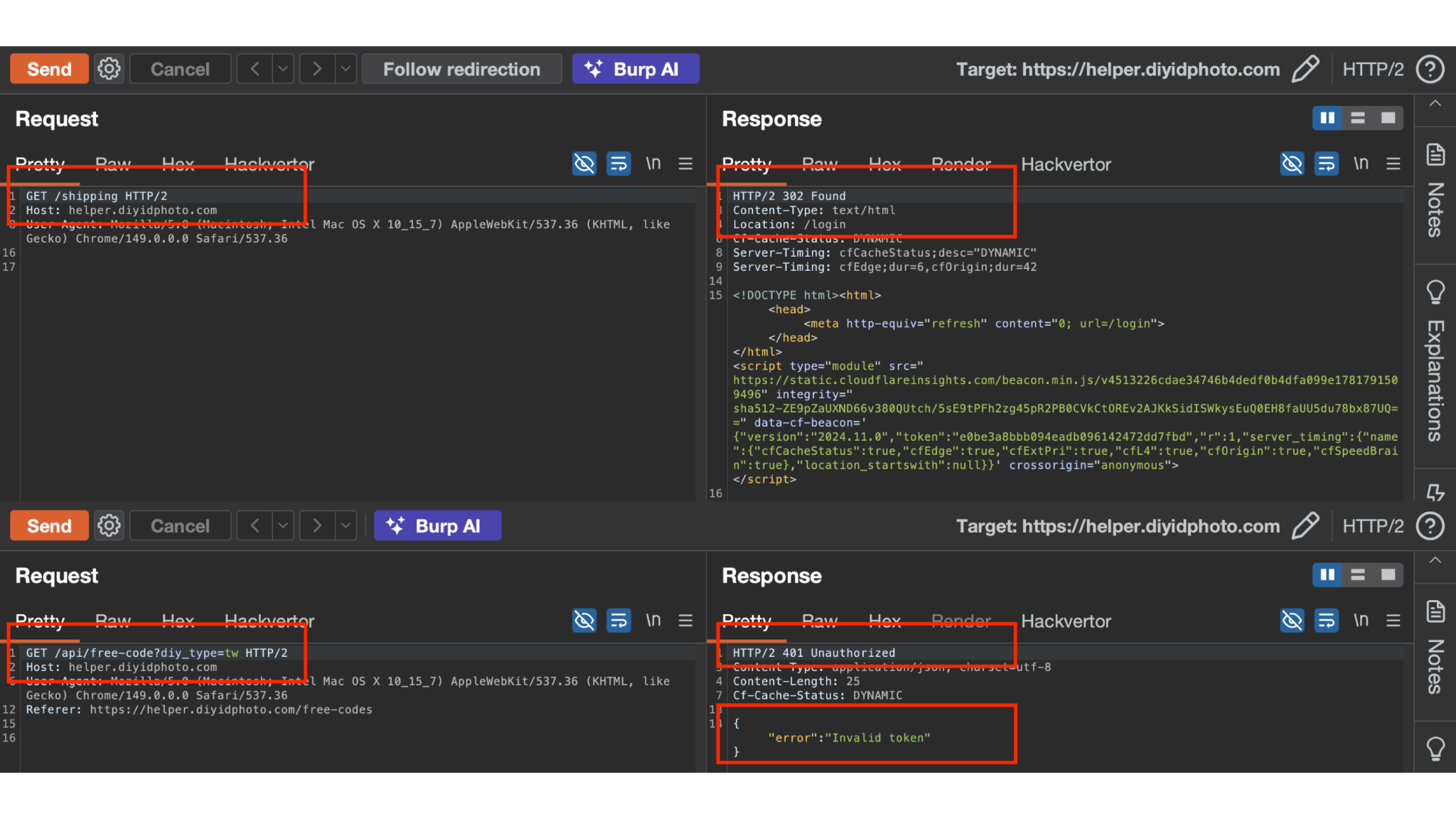The width and height of the screenshot is (1456, 819).
Task: Toggle \n newline display in the /shipping request editor
Action: coord(653,164)
